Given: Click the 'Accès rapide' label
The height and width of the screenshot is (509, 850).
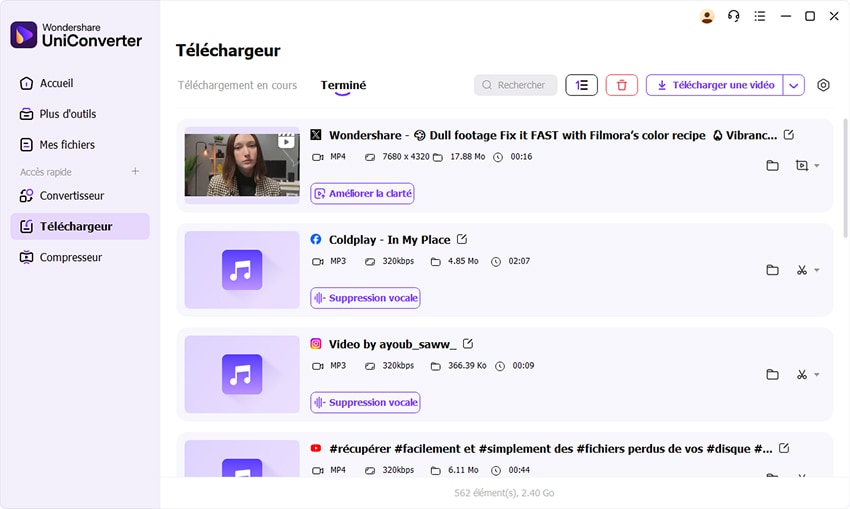Looking at the screenshot, I should click(46, 172).
